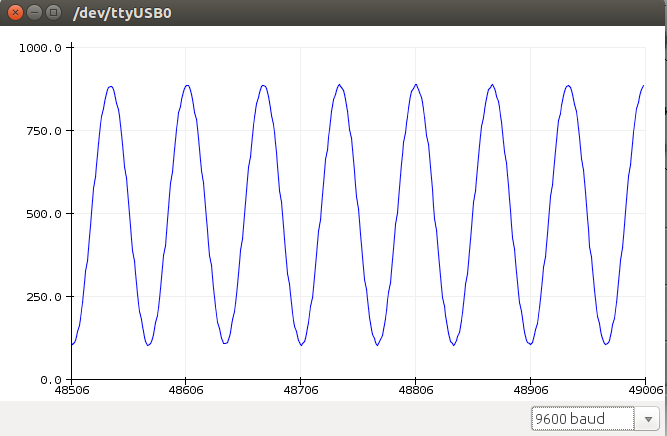Click the 48906 x-axis label
Image resolution: width=667 pixels, height=436 pixels.
530,390
